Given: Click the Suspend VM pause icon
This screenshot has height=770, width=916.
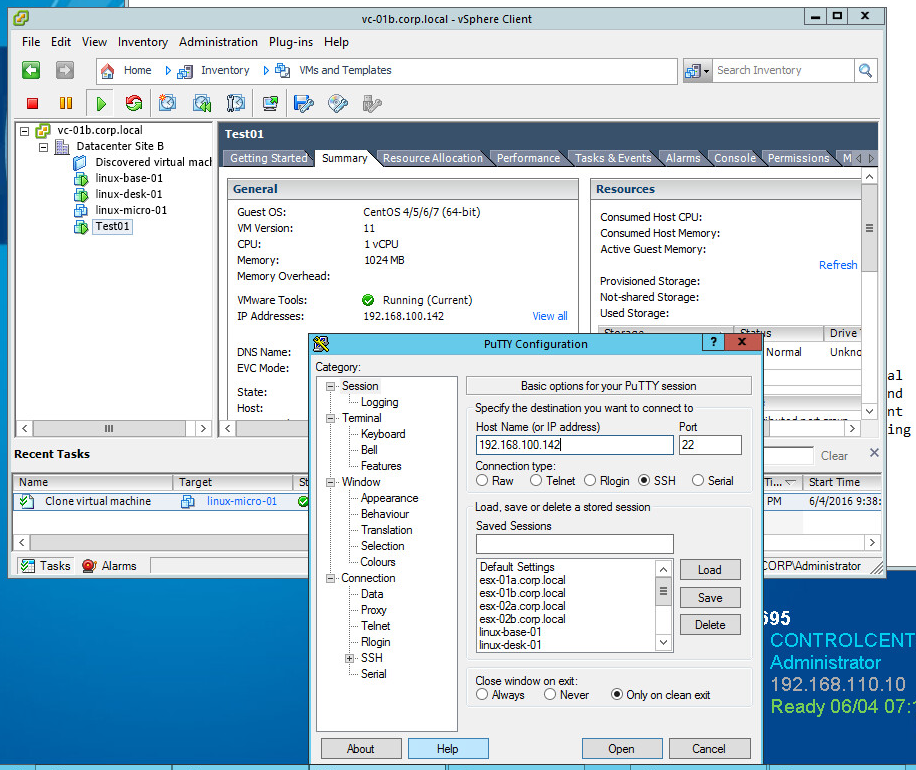Looking at the screenshot, I should coord(66,103).
